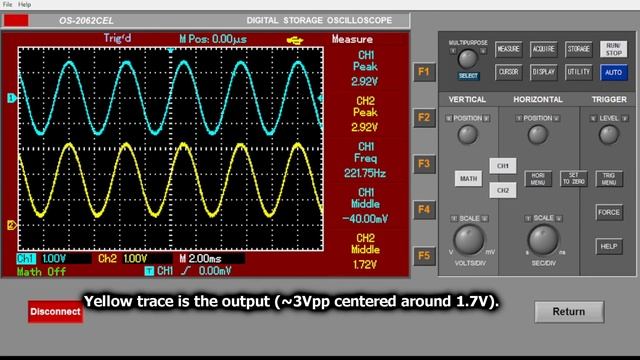640x360 pixels.
Task: Click the Return button
Action: (569, 312)
